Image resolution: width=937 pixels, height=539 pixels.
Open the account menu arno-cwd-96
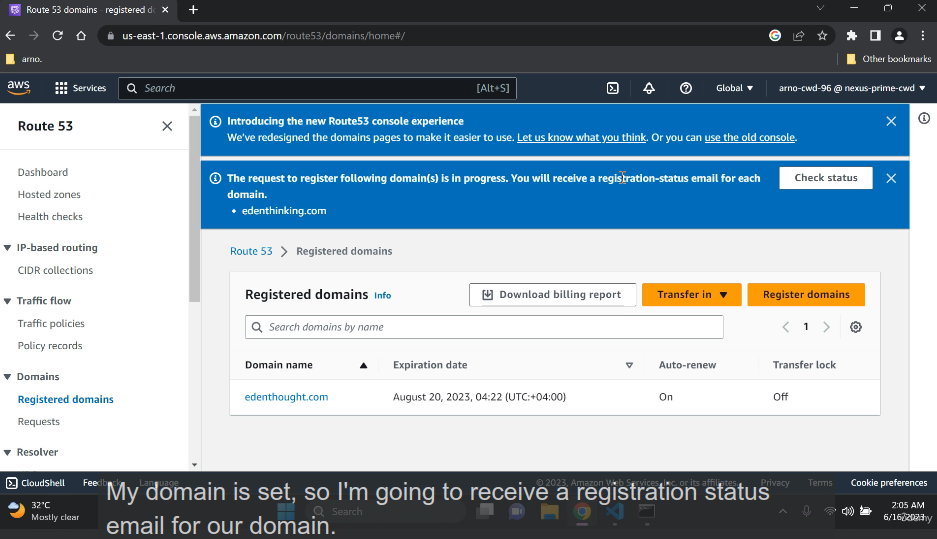point(852,88)
